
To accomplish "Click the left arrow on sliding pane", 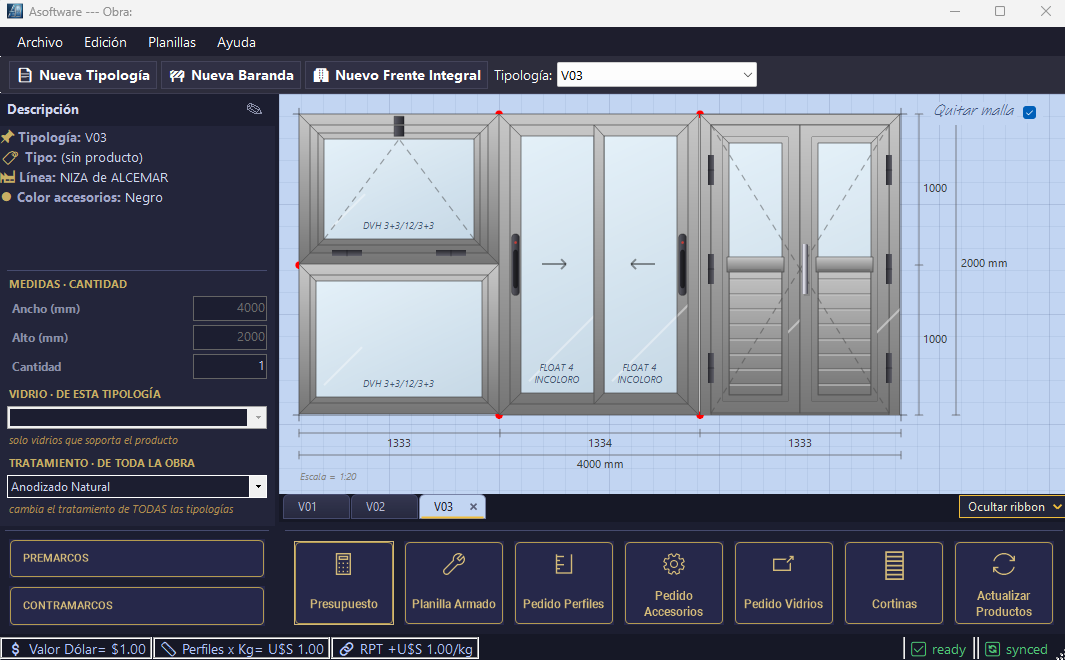I will pyautogui.click(x=643, y=264).
